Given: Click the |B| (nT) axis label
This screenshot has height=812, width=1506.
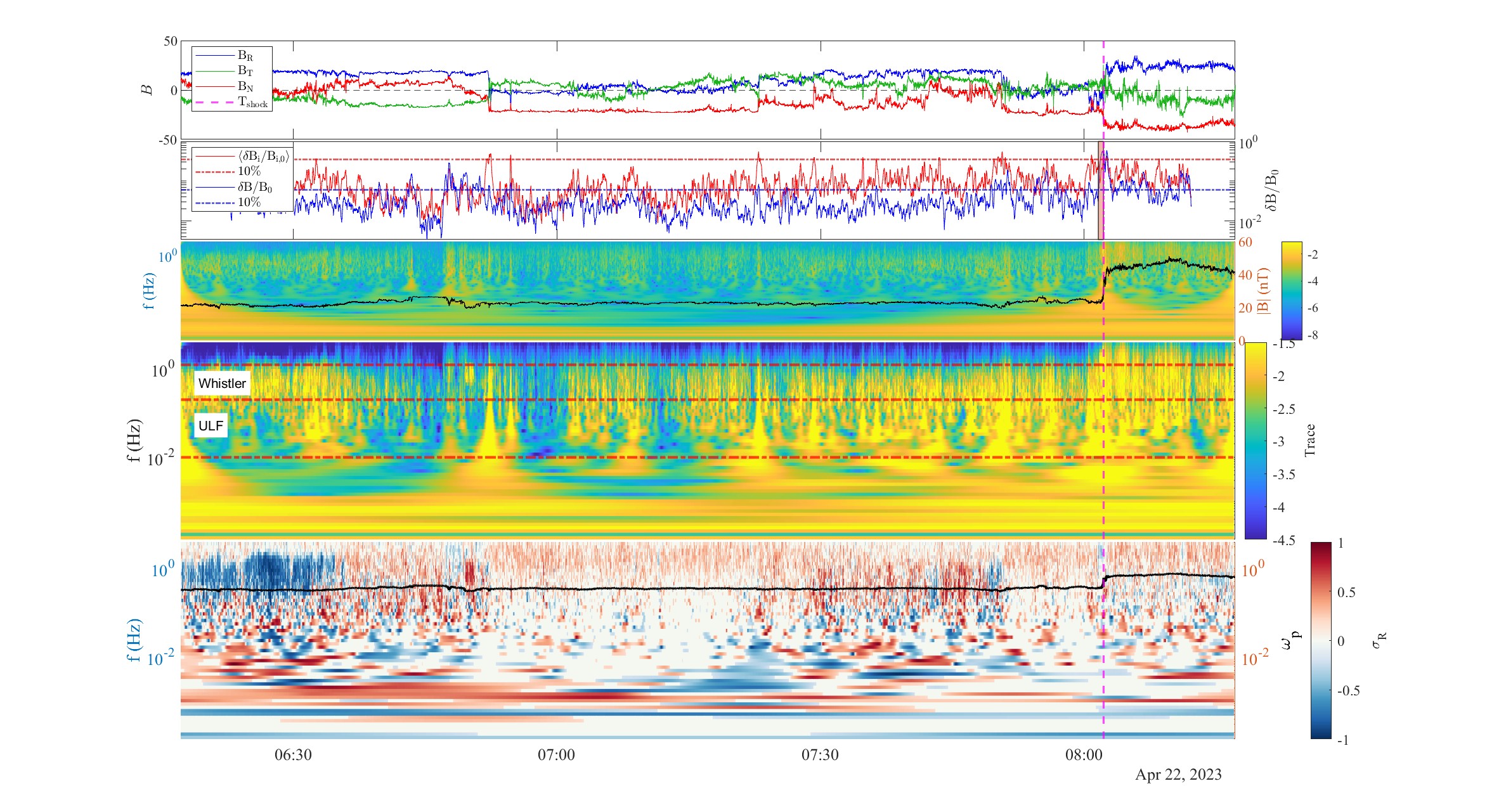Looking at the screenshot, I should 1264,291.
